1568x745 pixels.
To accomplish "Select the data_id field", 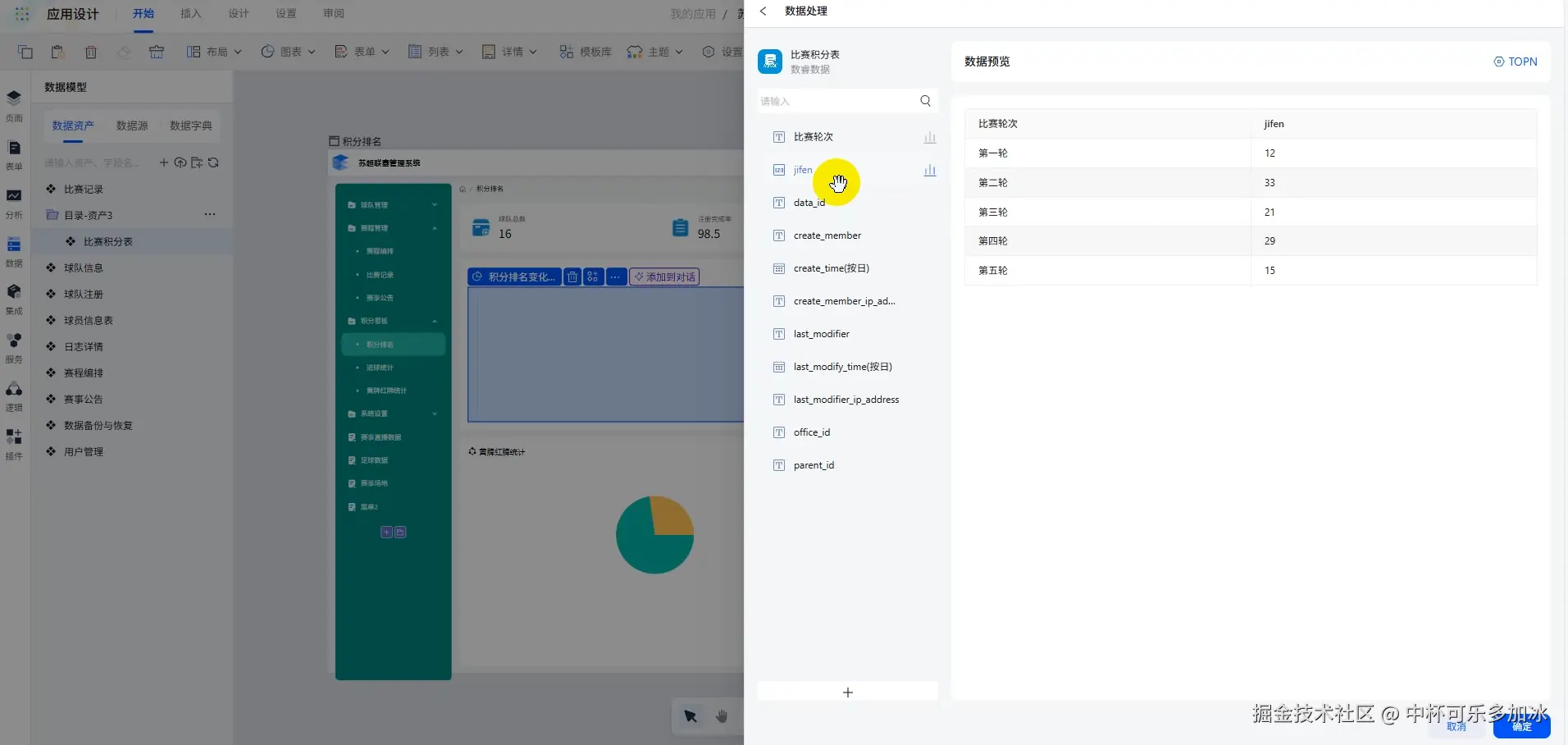I will [847, 203].
